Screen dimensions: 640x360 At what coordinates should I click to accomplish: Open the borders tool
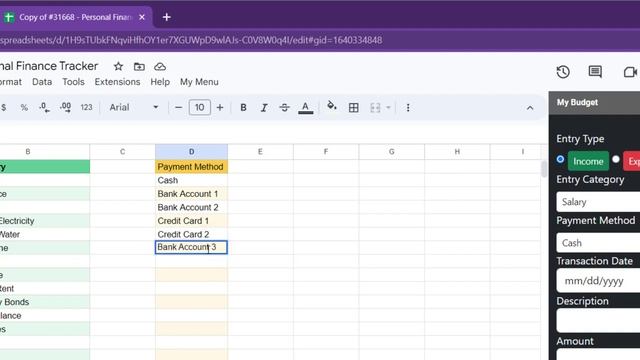click(x=353, y=108)
